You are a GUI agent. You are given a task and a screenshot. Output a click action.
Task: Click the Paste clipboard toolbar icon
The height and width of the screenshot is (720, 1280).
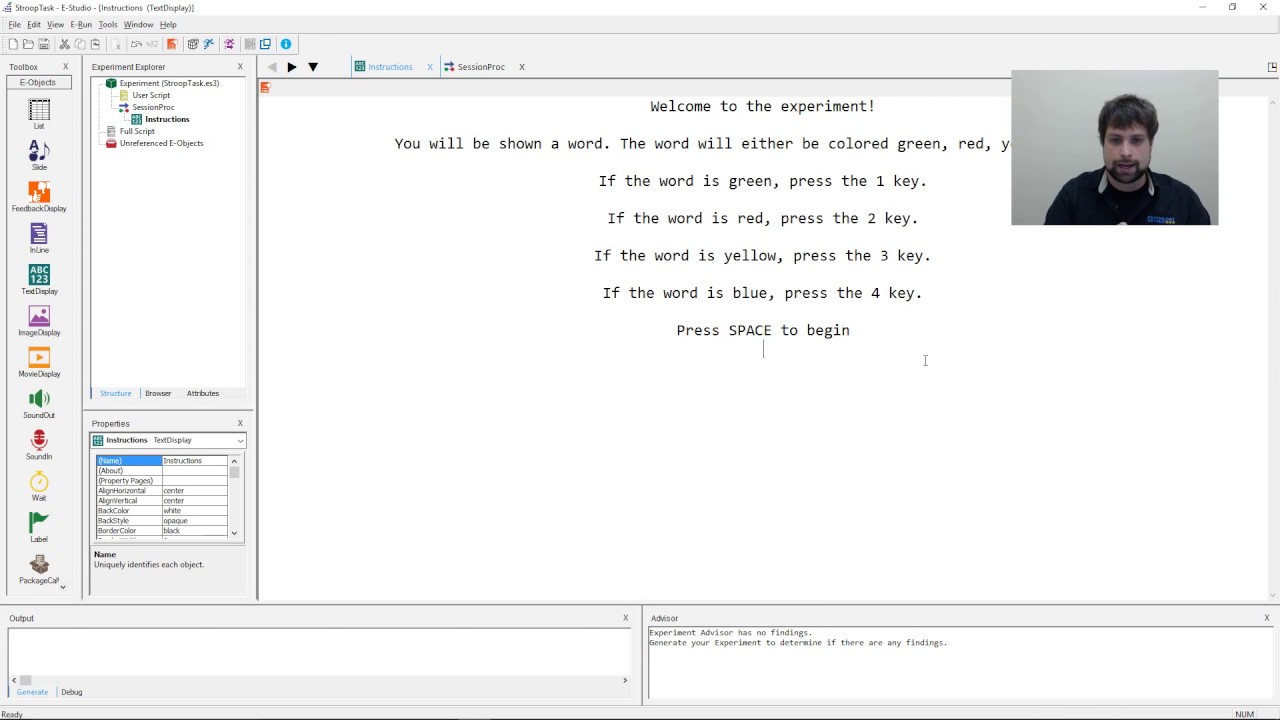click(x=95, y=44)
